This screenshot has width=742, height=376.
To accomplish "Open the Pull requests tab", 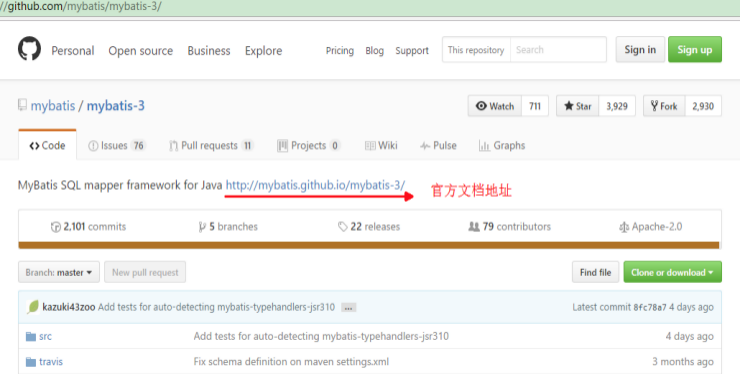I will (x=211, y=146).
